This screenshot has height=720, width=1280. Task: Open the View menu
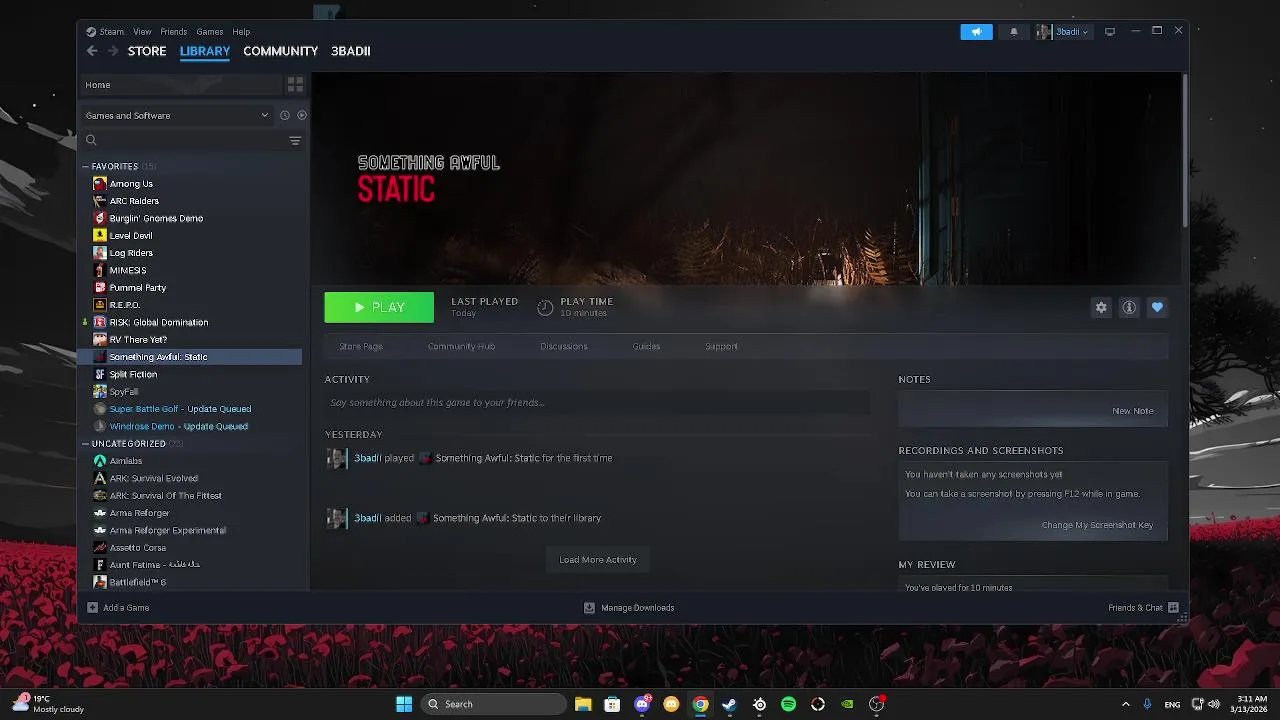point(142,32)
